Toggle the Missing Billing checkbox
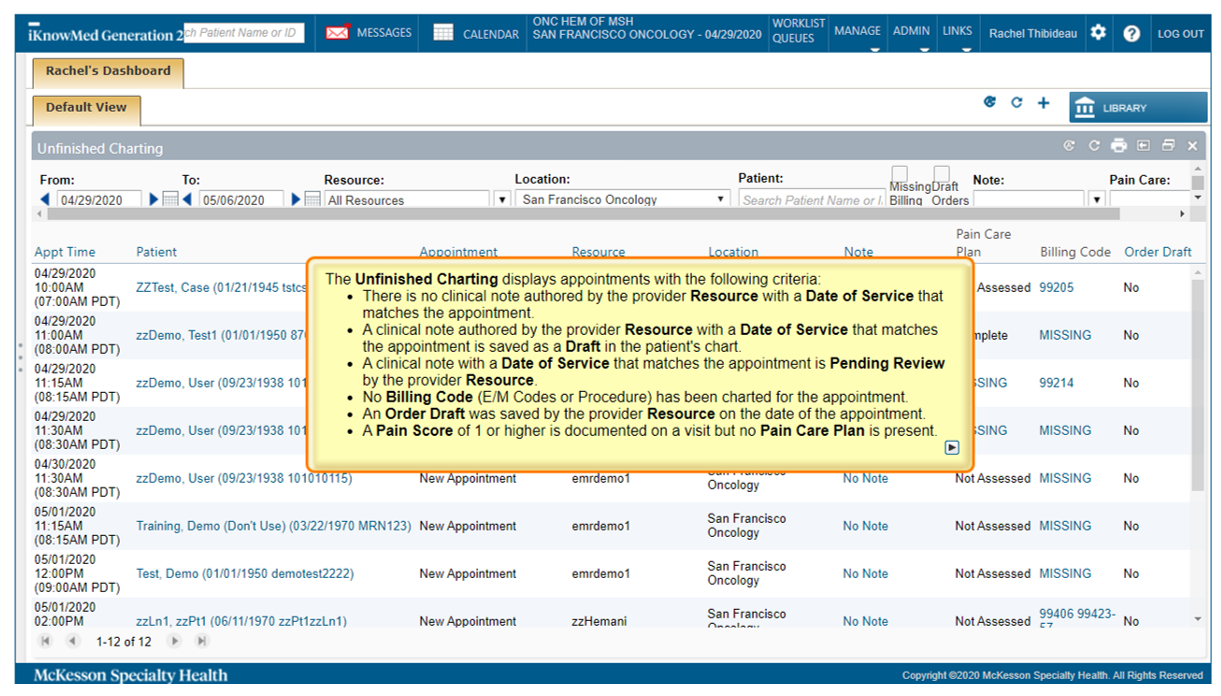 [x=899, y=174]
